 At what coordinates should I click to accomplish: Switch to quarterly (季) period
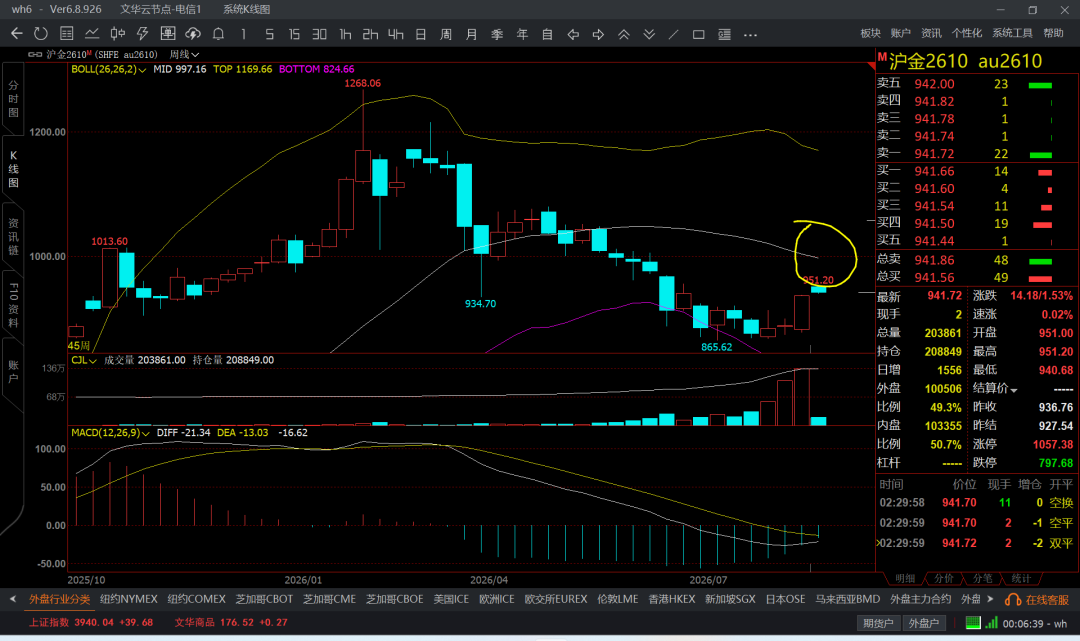[497, 34]
